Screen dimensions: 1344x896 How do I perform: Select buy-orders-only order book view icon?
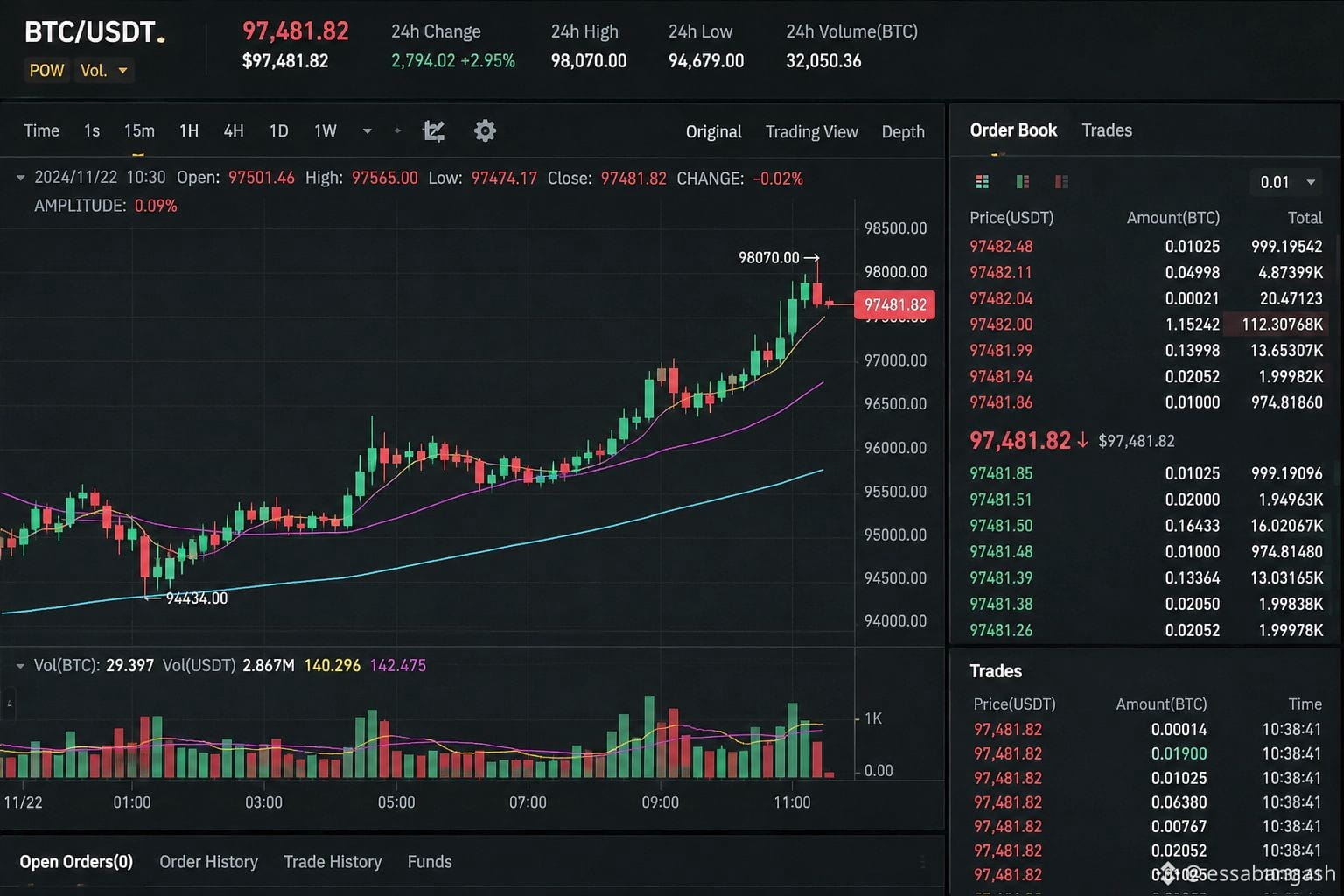(1022, 182)
